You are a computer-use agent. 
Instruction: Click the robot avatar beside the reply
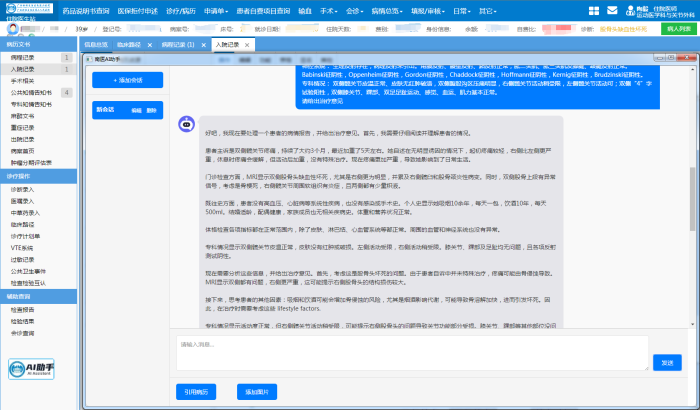pos(184,126)
